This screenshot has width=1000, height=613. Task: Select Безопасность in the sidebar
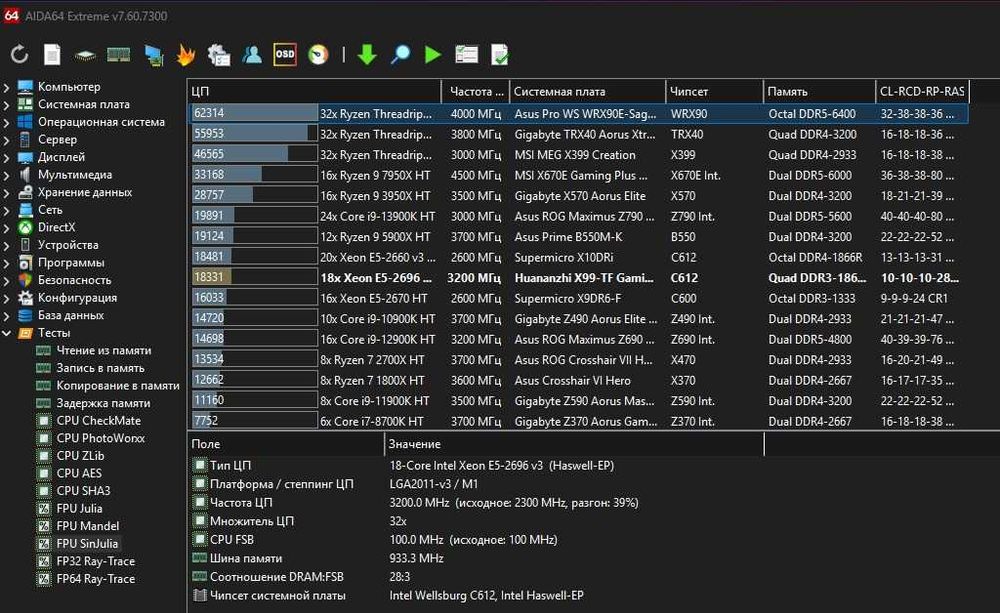click(74, 280)
